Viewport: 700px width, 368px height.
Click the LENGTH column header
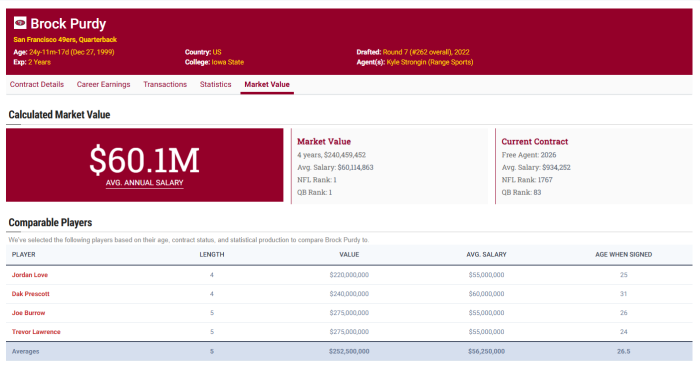(x=212, y=255)
